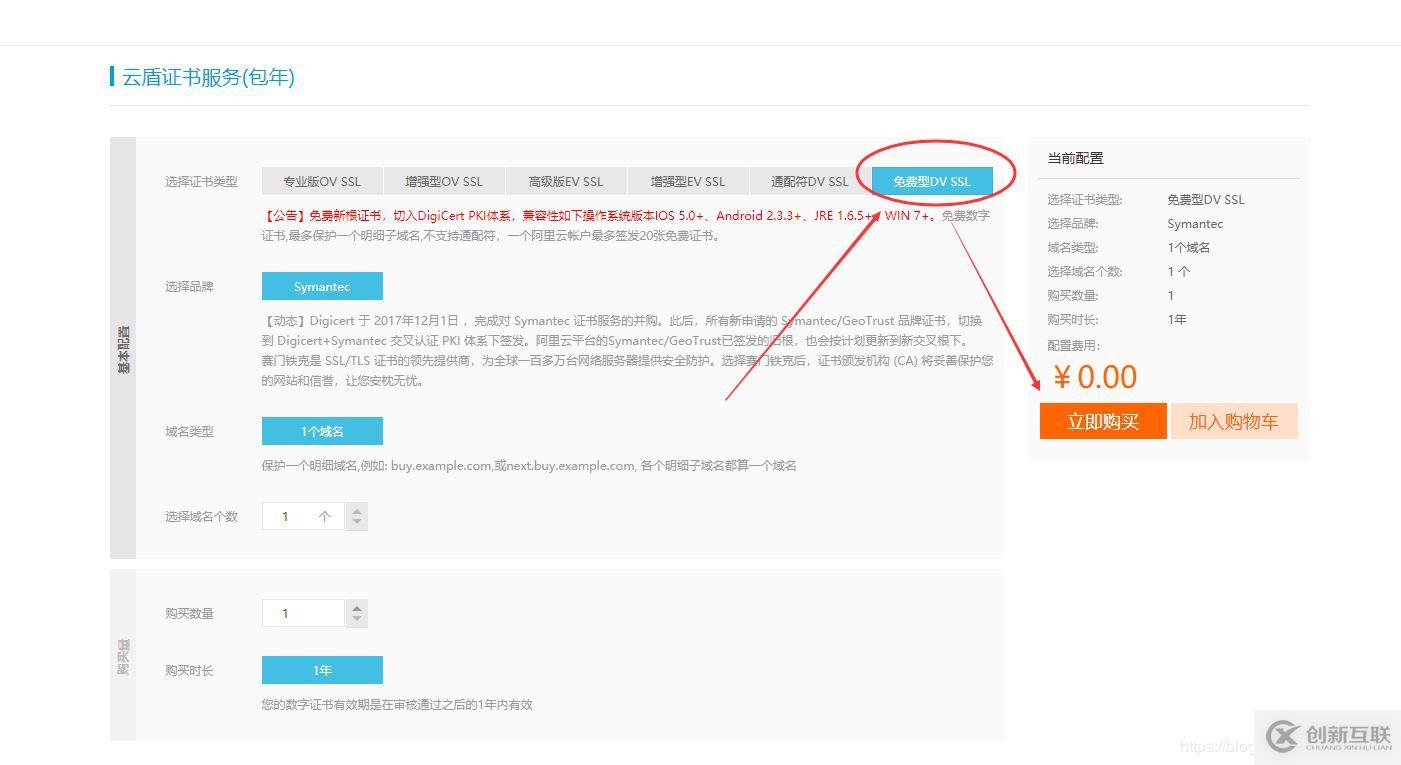Screen dimensions: 1401x765
Task: Click the 购买数量 input field
Action: 300,612
